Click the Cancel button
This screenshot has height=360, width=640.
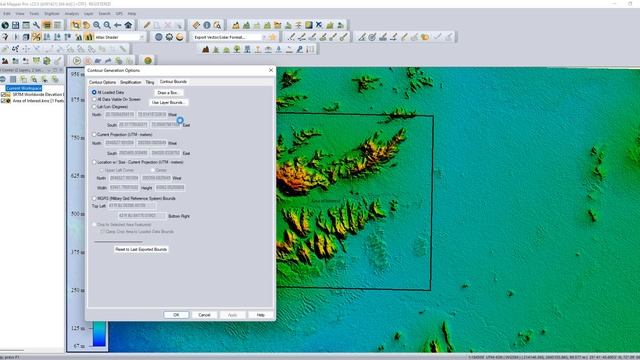click(204, 315)
